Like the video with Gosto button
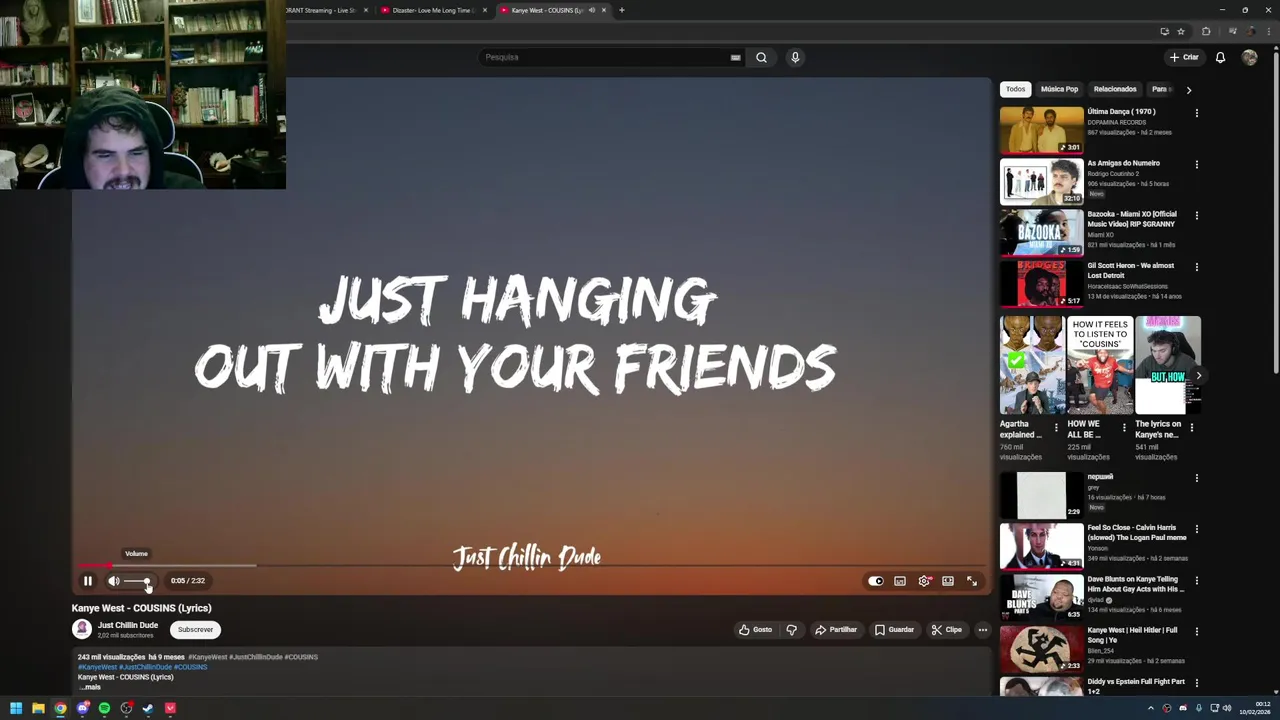The width and height of the screenshot is (1280, 720). [x=756, y=630]
